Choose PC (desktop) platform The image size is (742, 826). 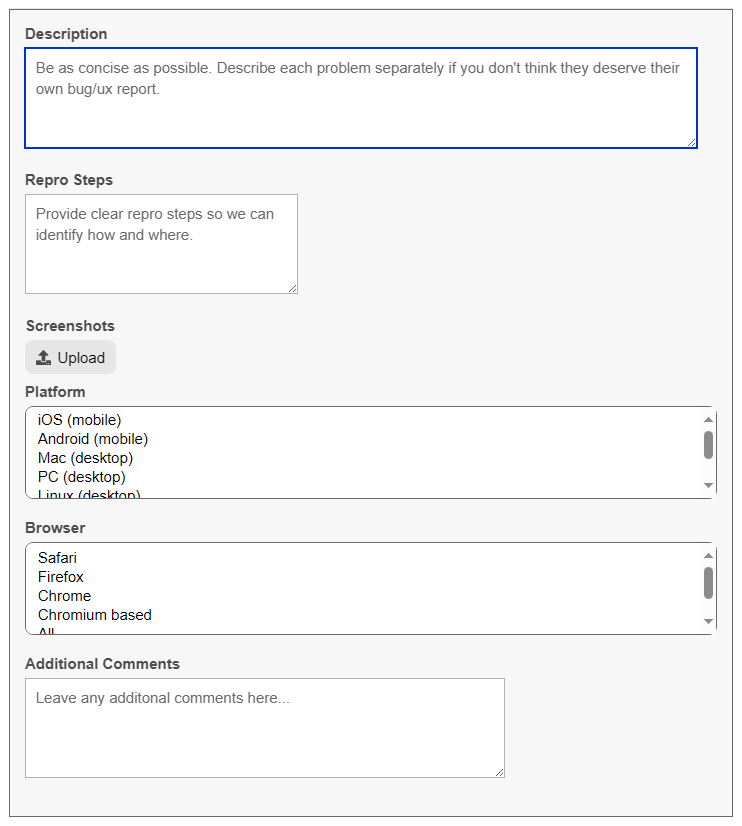[82, 477]
